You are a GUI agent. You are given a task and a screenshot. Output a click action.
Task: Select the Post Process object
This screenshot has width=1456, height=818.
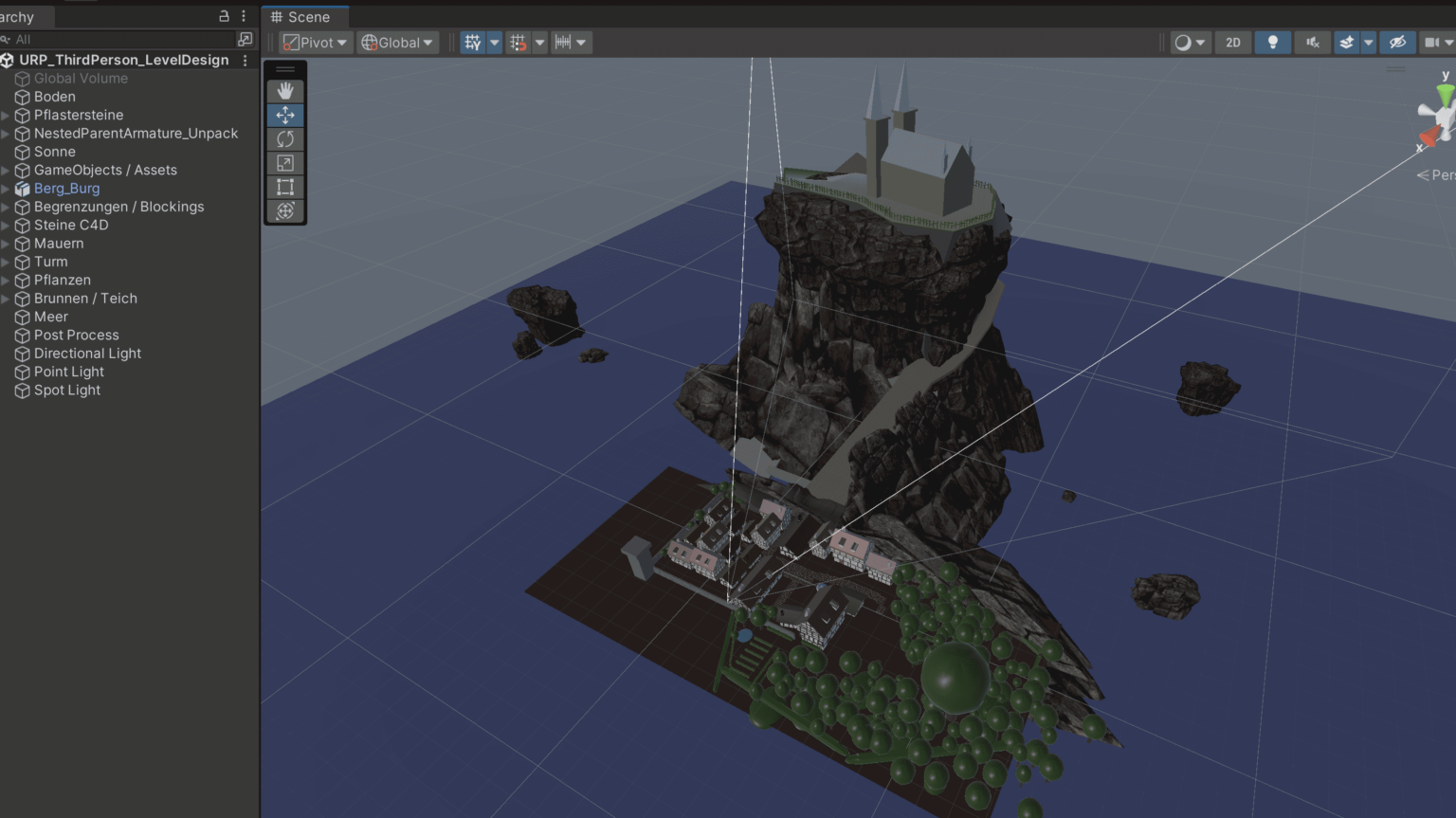(x=76, y=335)
